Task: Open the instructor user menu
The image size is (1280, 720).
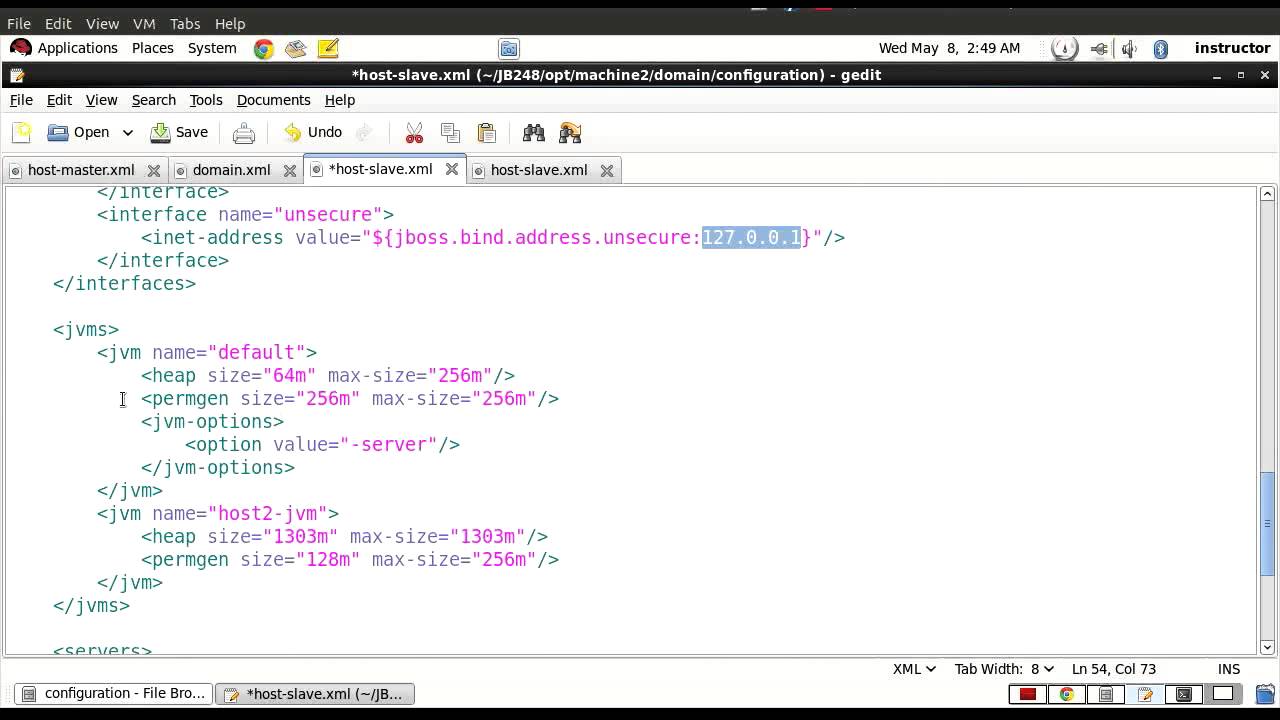Action: coord(1232,48)
